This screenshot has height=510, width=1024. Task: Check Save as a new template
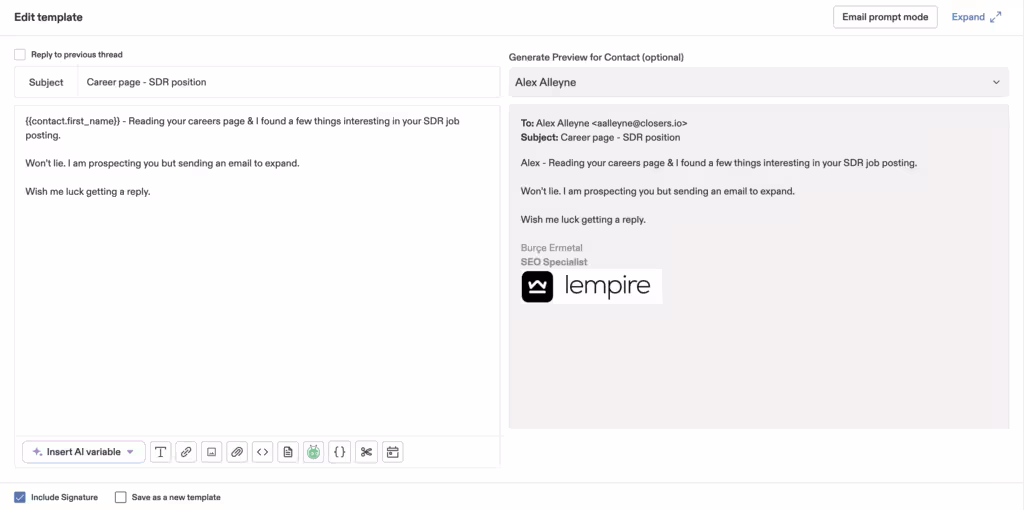tap(121, 497)
